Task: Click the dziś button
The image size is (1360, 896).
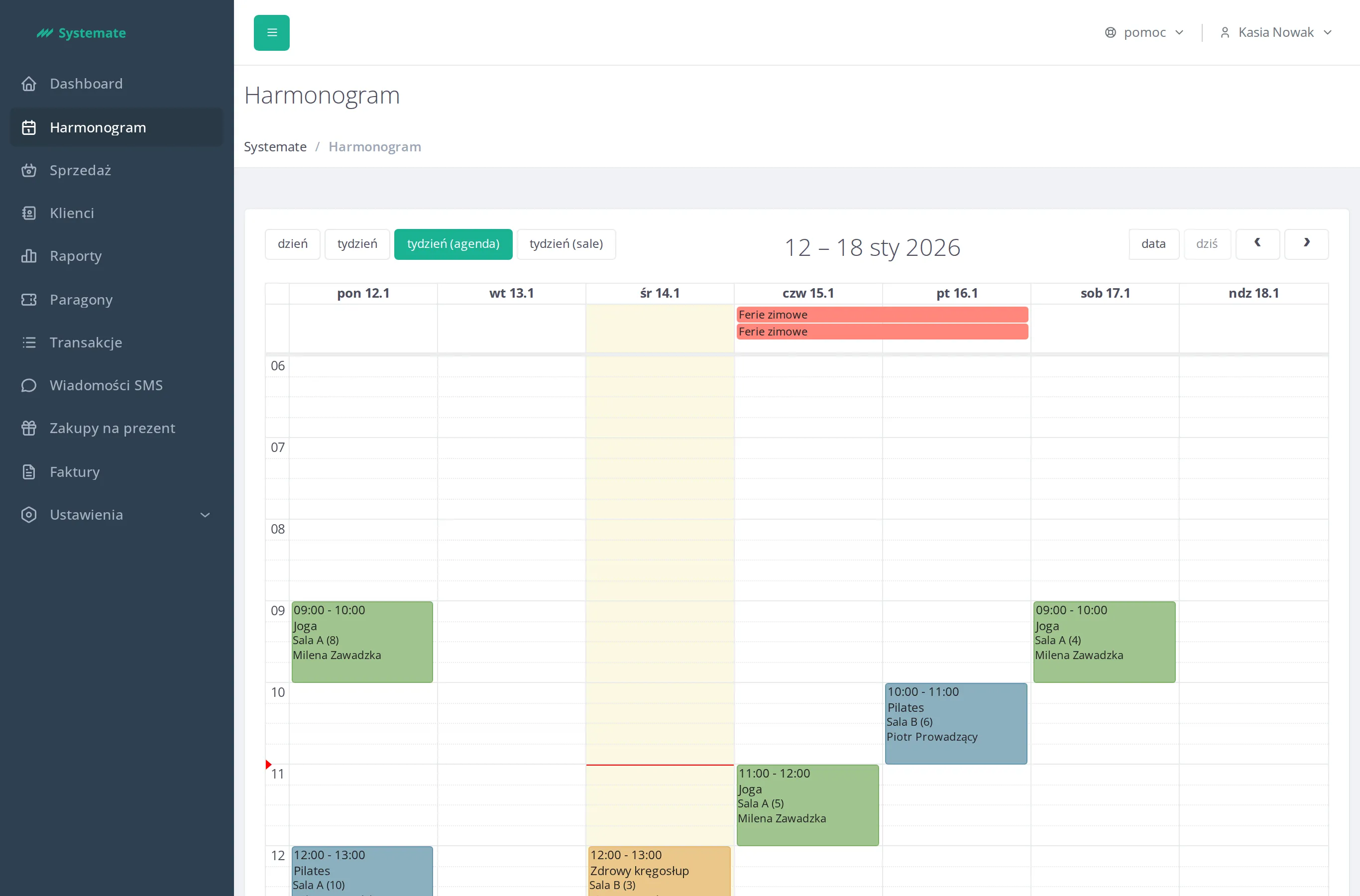Action: click(1207, 244)
